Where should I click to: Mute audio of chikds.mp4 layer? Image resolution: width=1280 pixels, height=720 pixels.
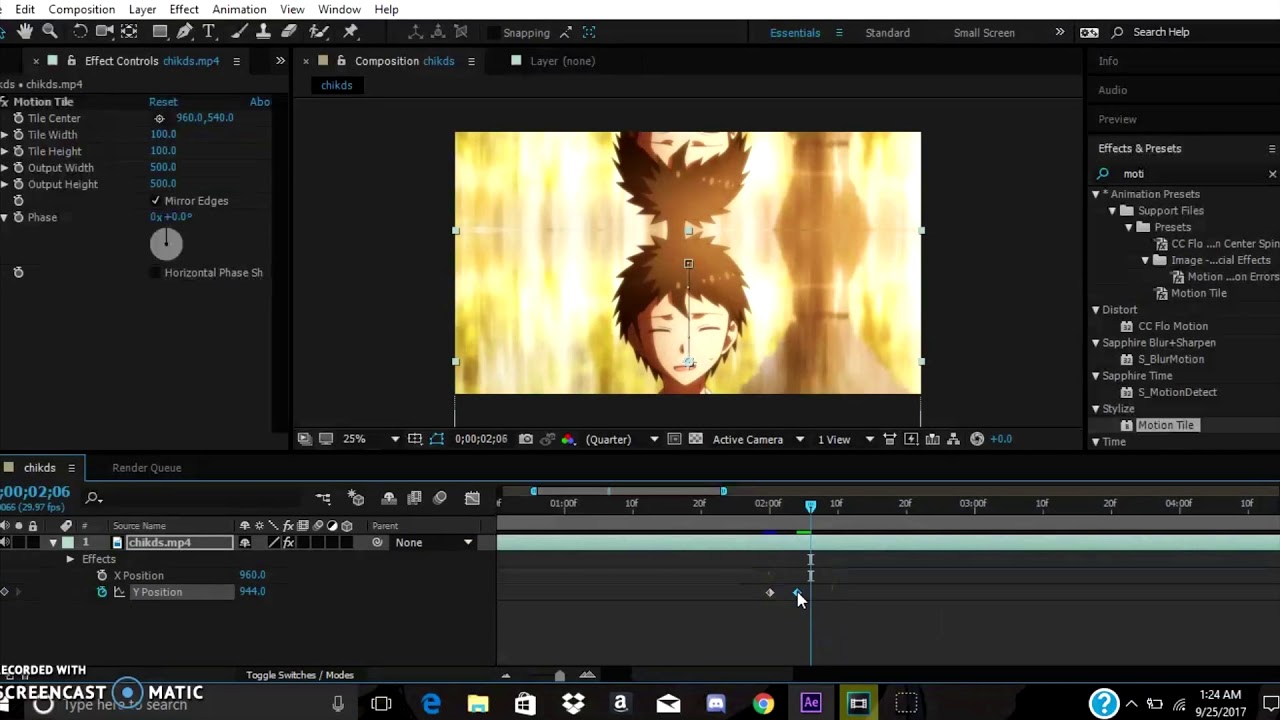[6, 543]
